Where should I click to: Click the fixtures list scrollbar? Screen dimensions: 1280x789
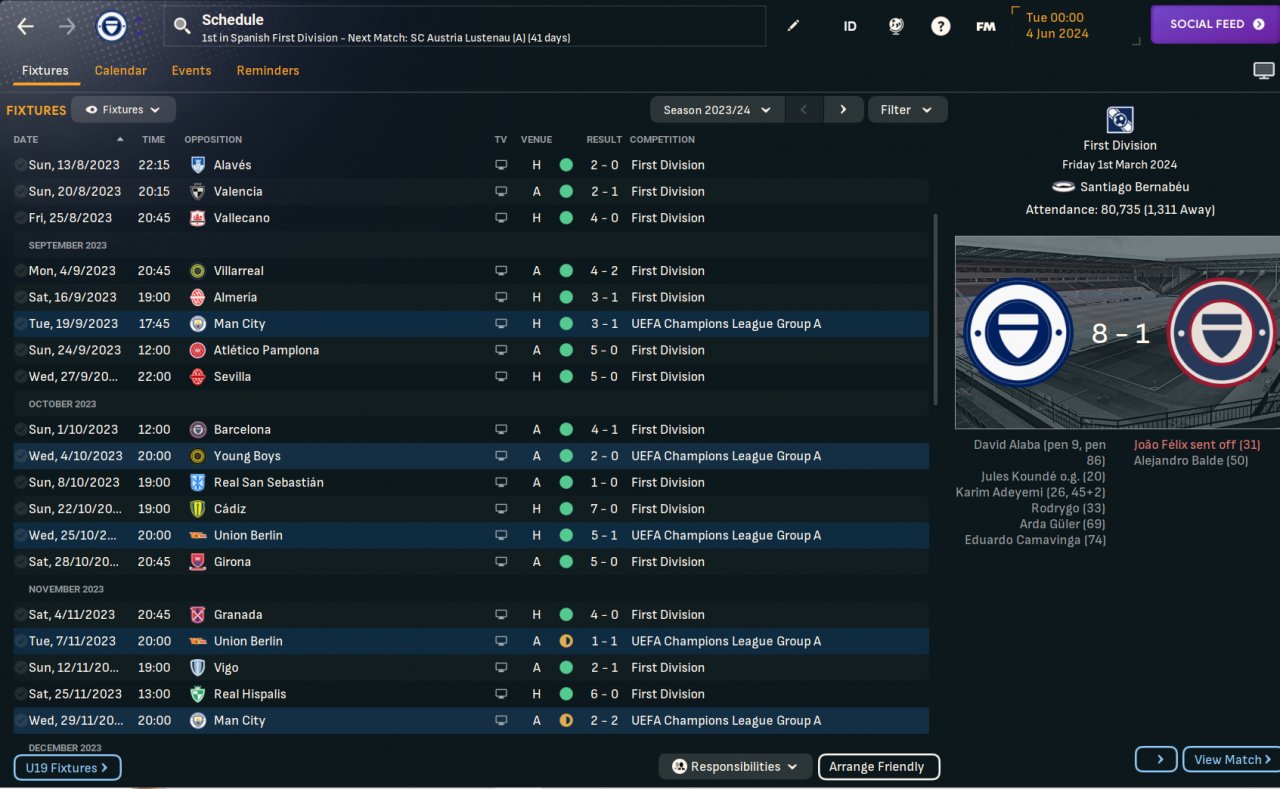tap(936, 309)
